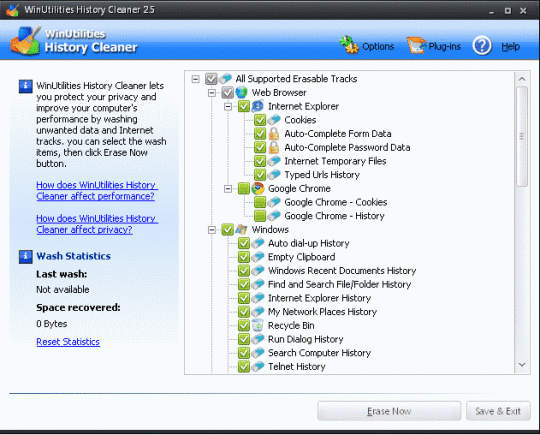The width and height of the screenshot is (540, 435).
Task: Open link about how History Cleaner affects privacy
Action: coord(97,224)
